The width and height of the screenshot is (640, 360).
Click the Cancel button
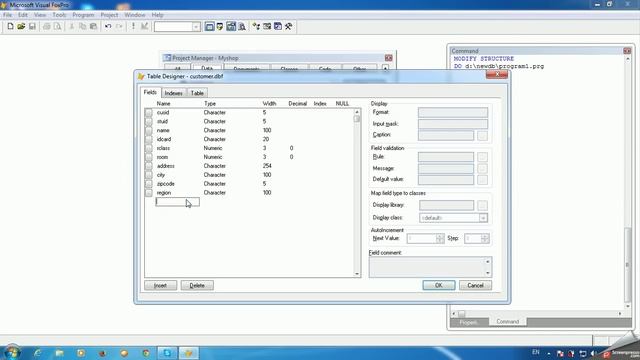point(476,285)
